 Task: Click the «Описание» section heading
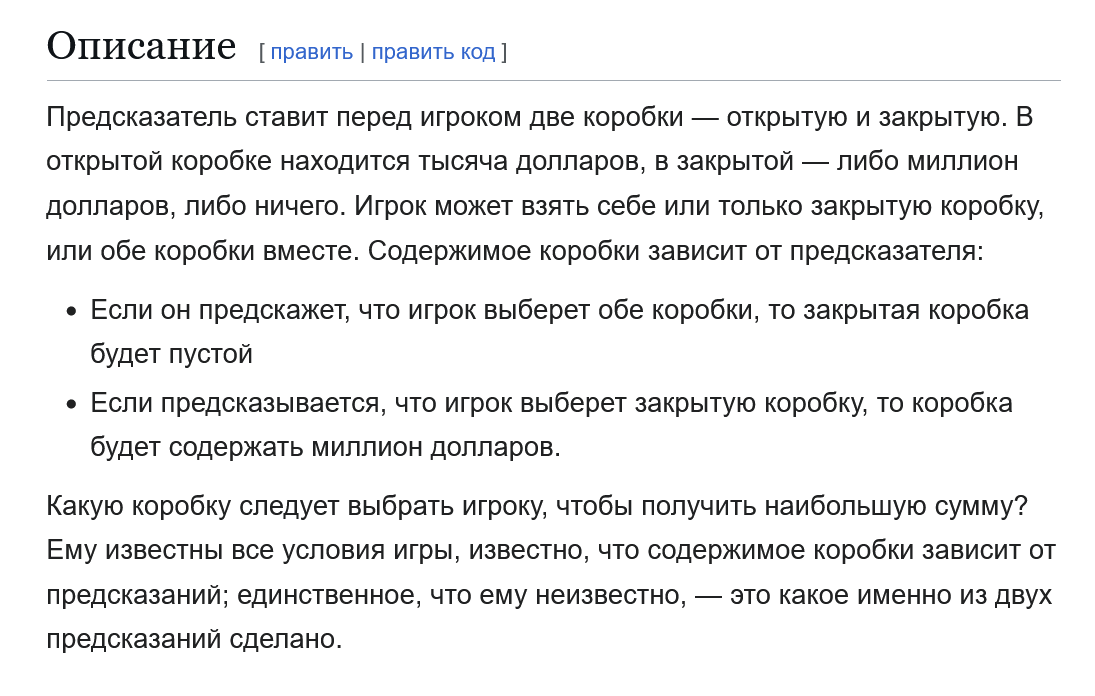(142, 46)
